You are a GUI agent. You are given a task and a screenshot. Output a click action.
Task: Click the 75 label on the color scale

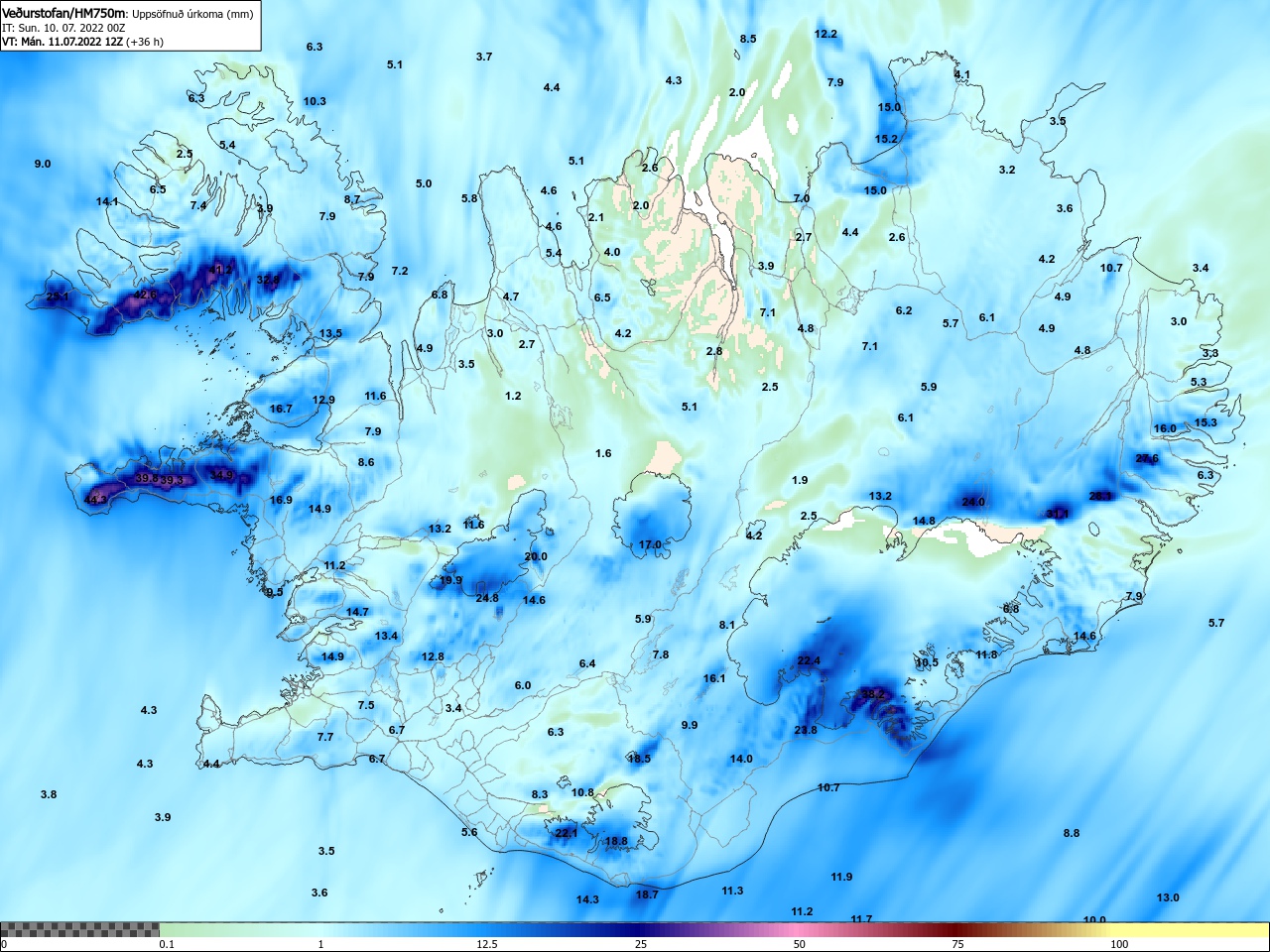pos(957,944)
